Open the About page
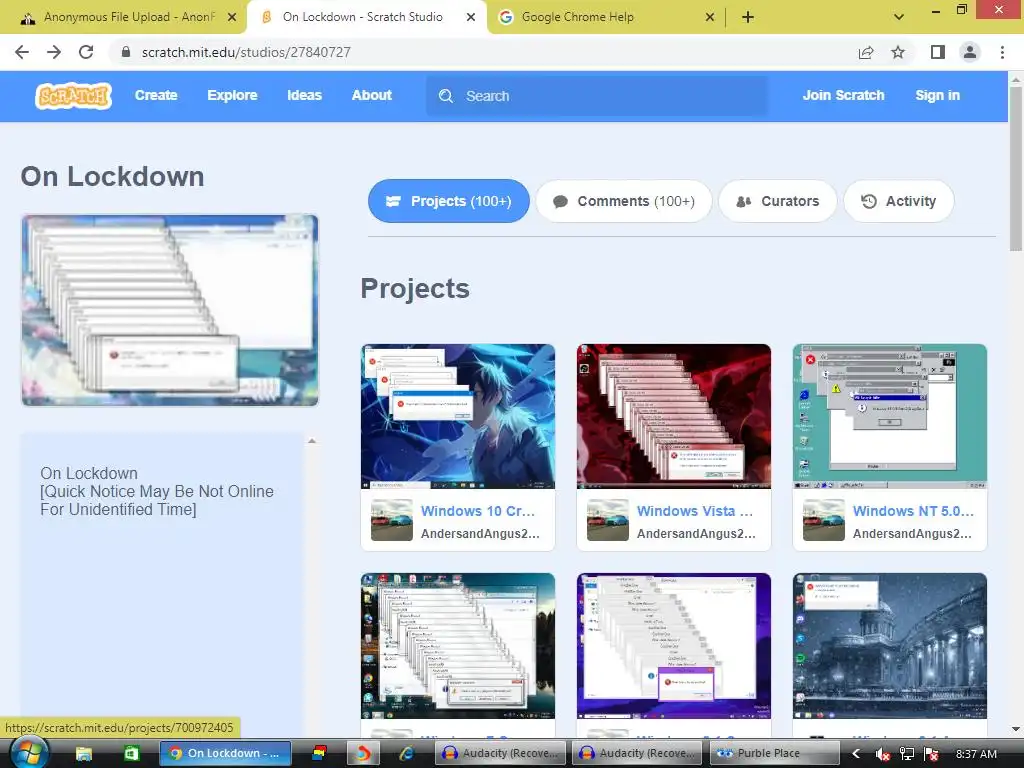This screenshot has height=768, width=1024. coord(372,95)
